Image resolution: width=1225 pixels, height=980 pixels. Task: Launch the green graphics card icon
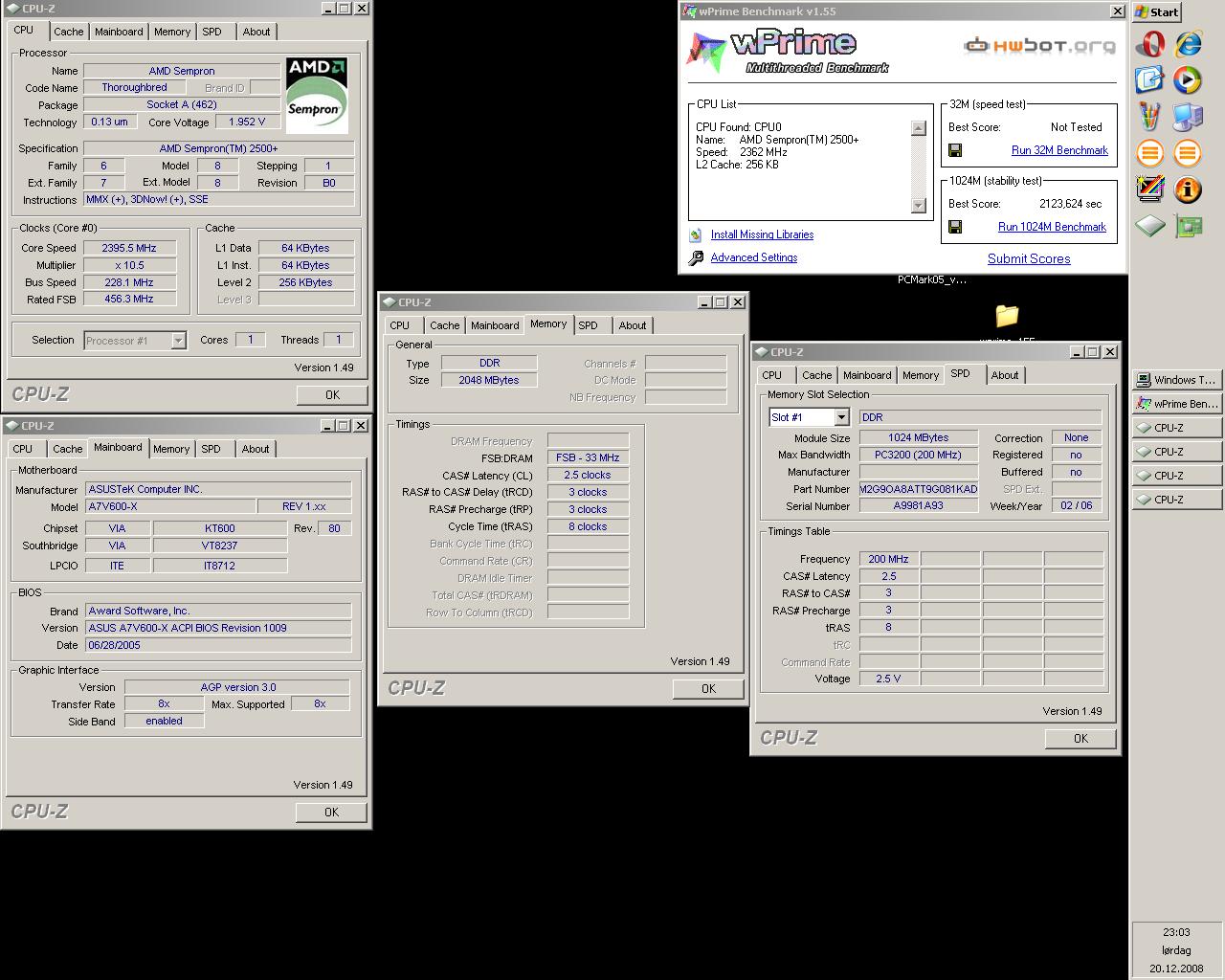pos(1188,226)
